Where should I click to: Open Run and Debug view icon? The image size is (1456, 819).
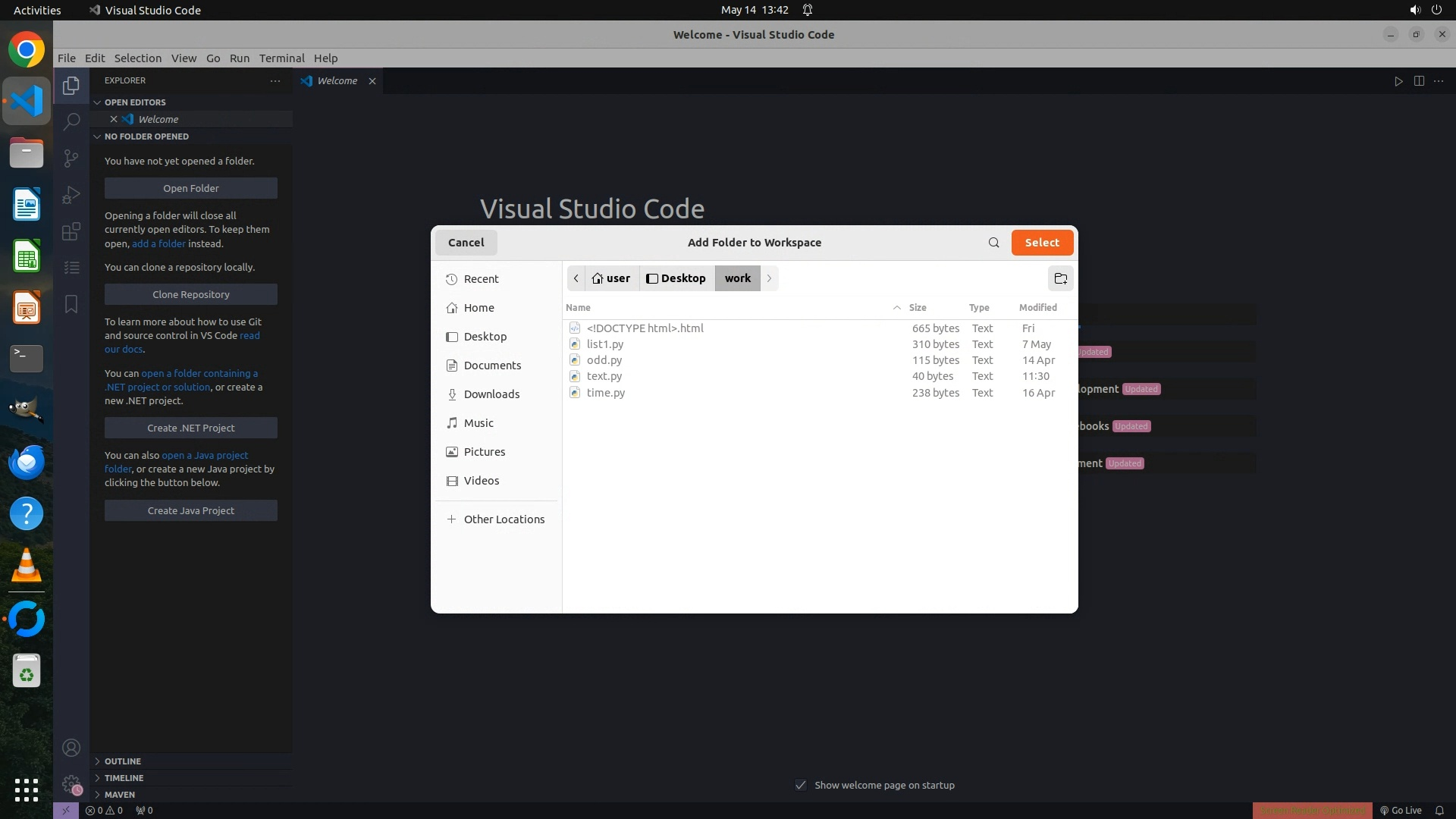coord(71,195)
